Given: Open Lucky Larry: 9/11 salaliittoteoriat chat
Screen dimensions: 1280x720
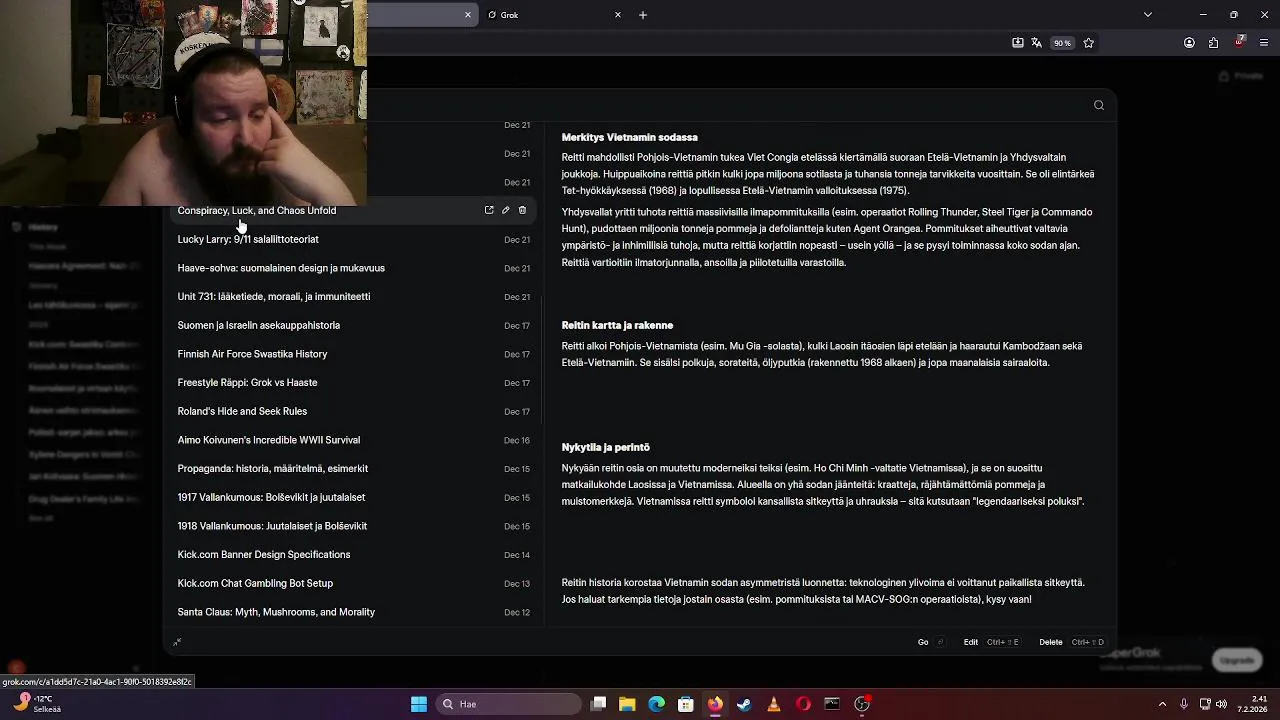Looking at the screenshot, I should tap(248, 240).
